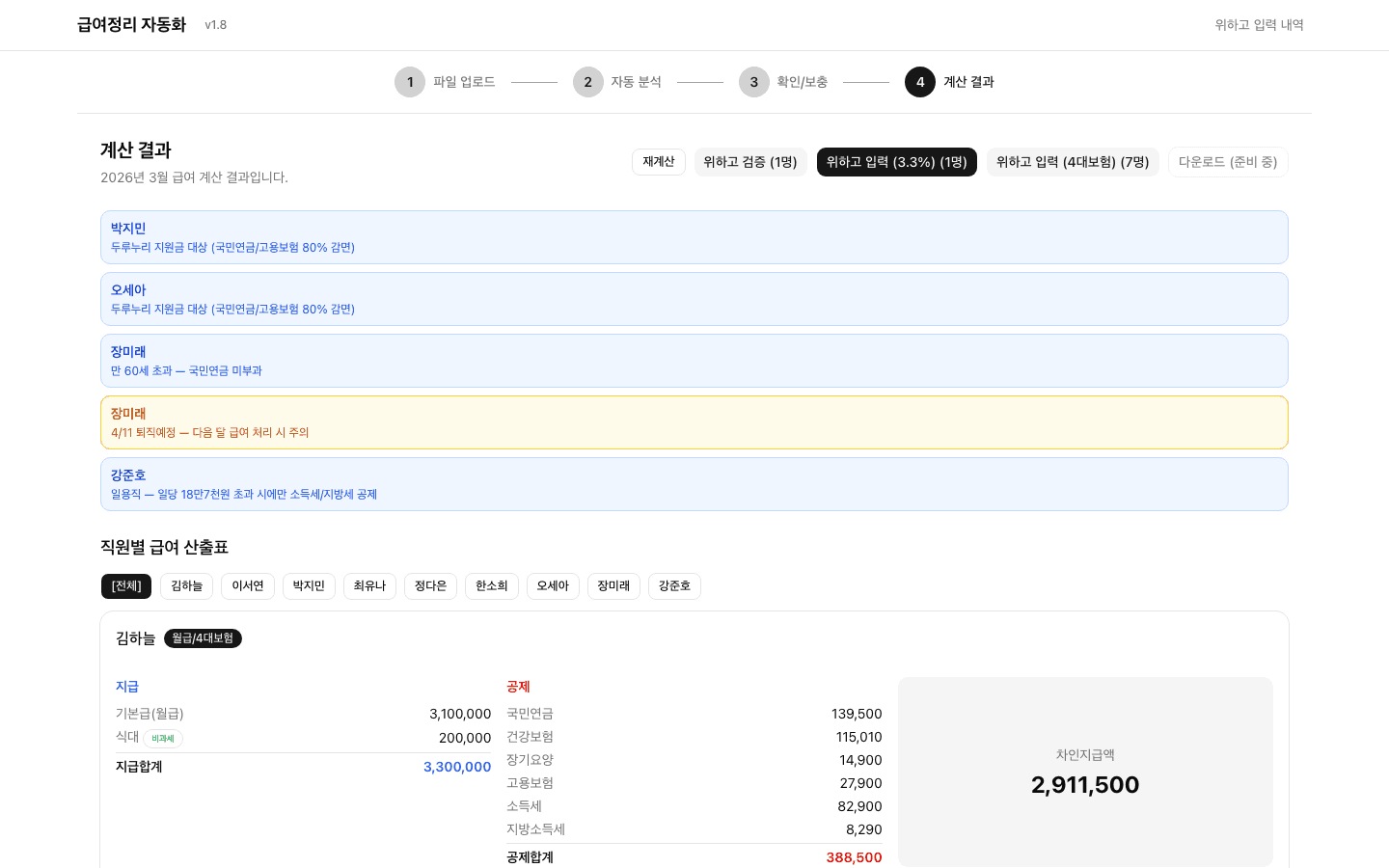Click 차인지급액 value 2,911,500
This screenshot has width=1389, height=868.
(x=1085, y=785)
